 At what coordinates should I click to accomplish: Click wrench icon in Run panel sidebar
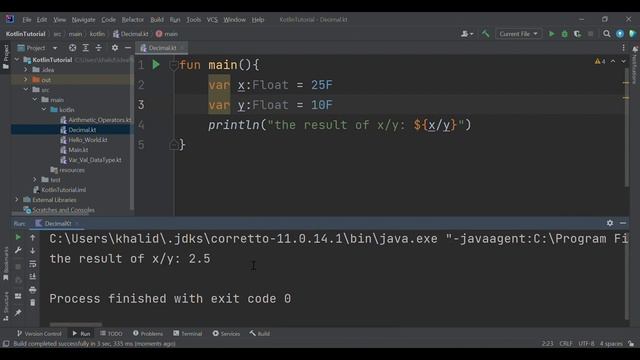tap(18, 250)
